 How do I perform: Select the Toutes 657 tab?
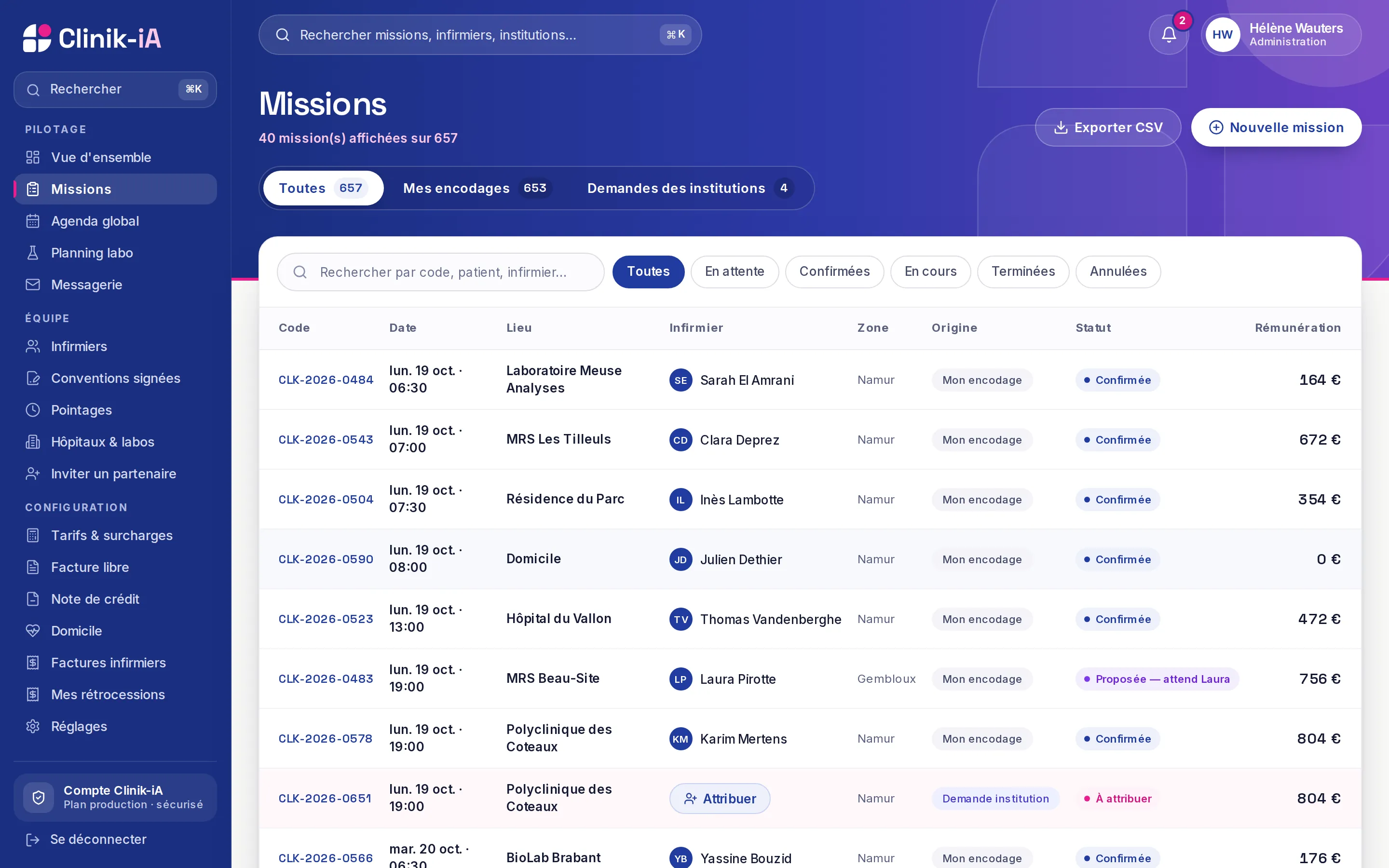click(x=323, y=188)
